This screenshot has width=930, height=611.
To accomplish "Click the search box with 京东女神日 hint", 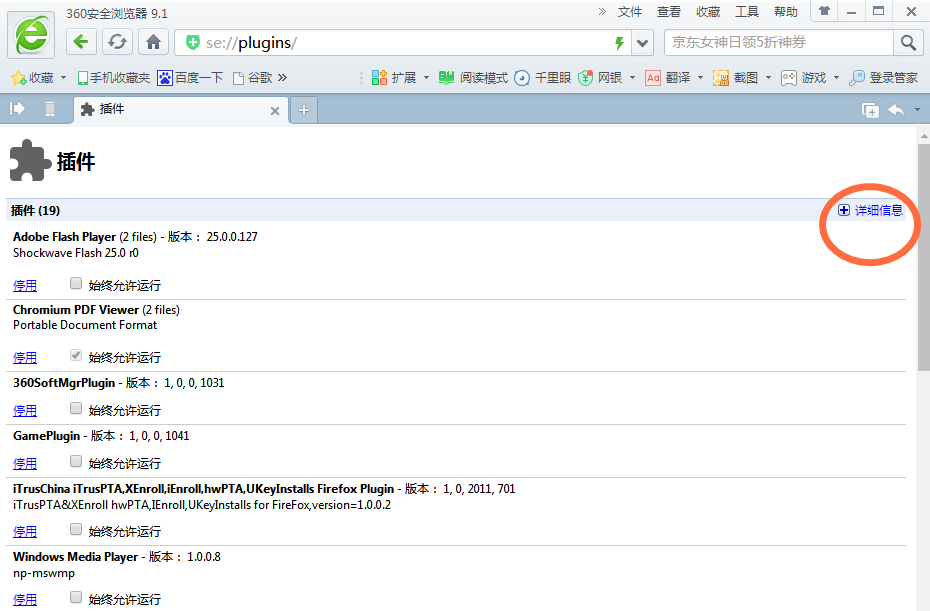I will click(779, 42).
